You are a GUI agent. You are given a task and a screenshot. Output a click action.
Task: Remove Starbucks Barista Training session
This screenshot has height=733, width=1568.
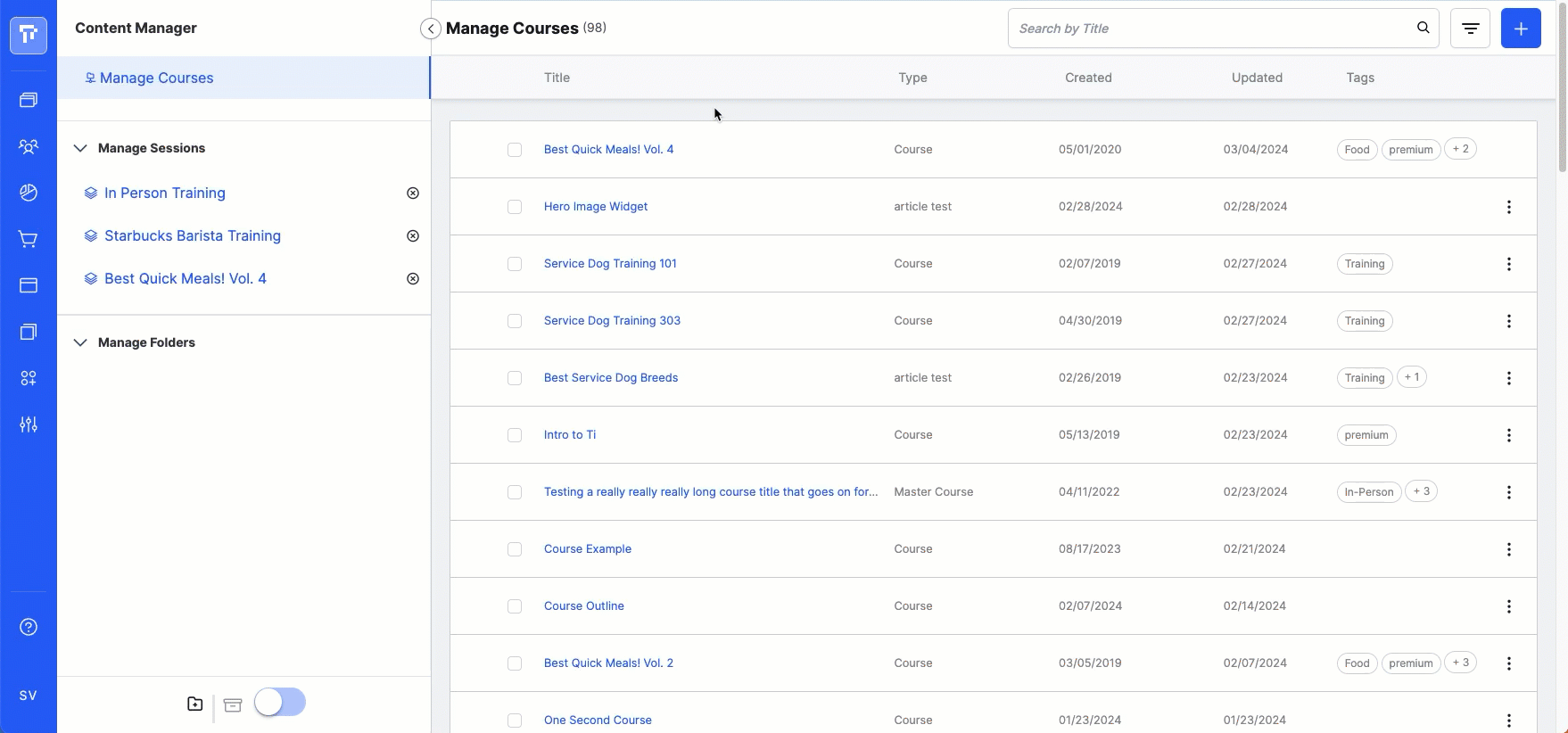point(413,235)
